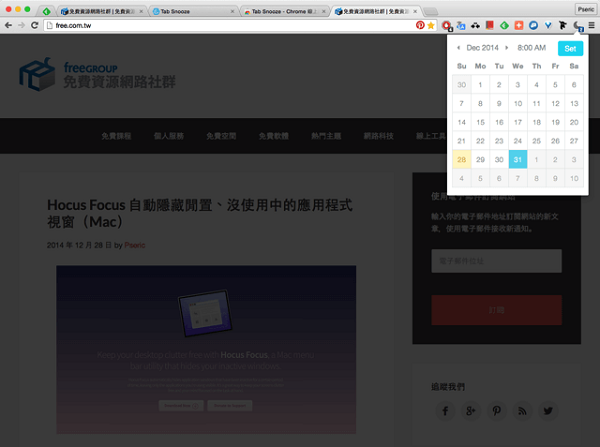Click the Twitter follow icon
This screenshot has height=447, width=600.
click(x=548, y=411)
